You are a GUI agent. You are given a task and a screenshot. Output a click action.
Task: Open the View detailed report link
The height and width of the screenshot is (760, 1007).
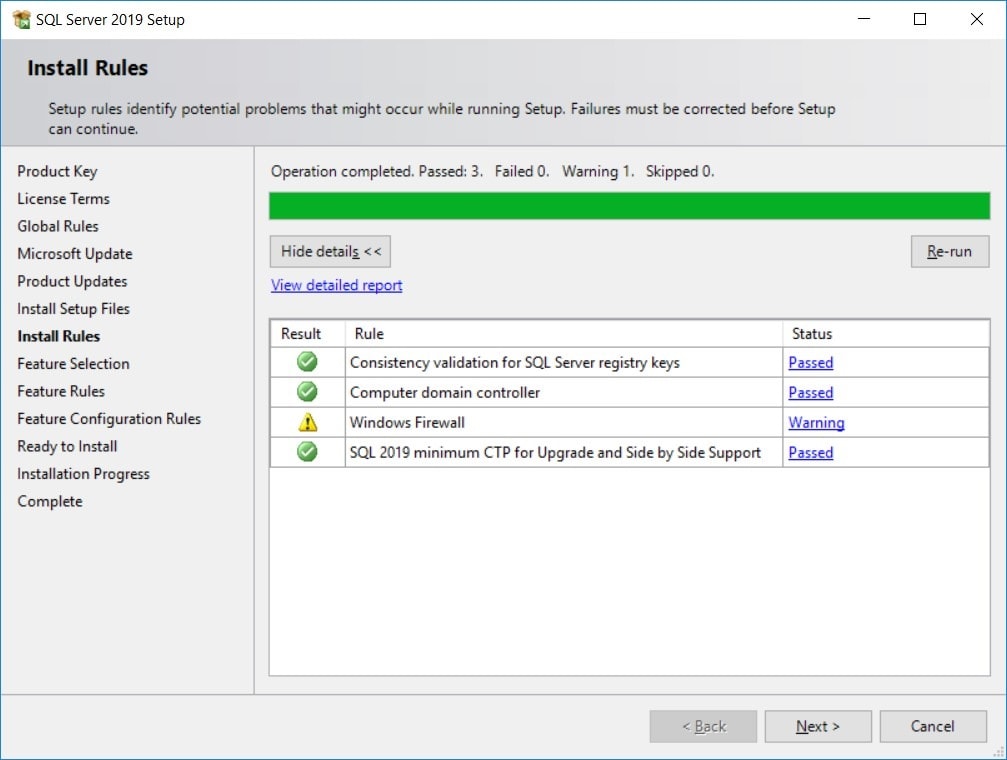click(x=336, y=285)
